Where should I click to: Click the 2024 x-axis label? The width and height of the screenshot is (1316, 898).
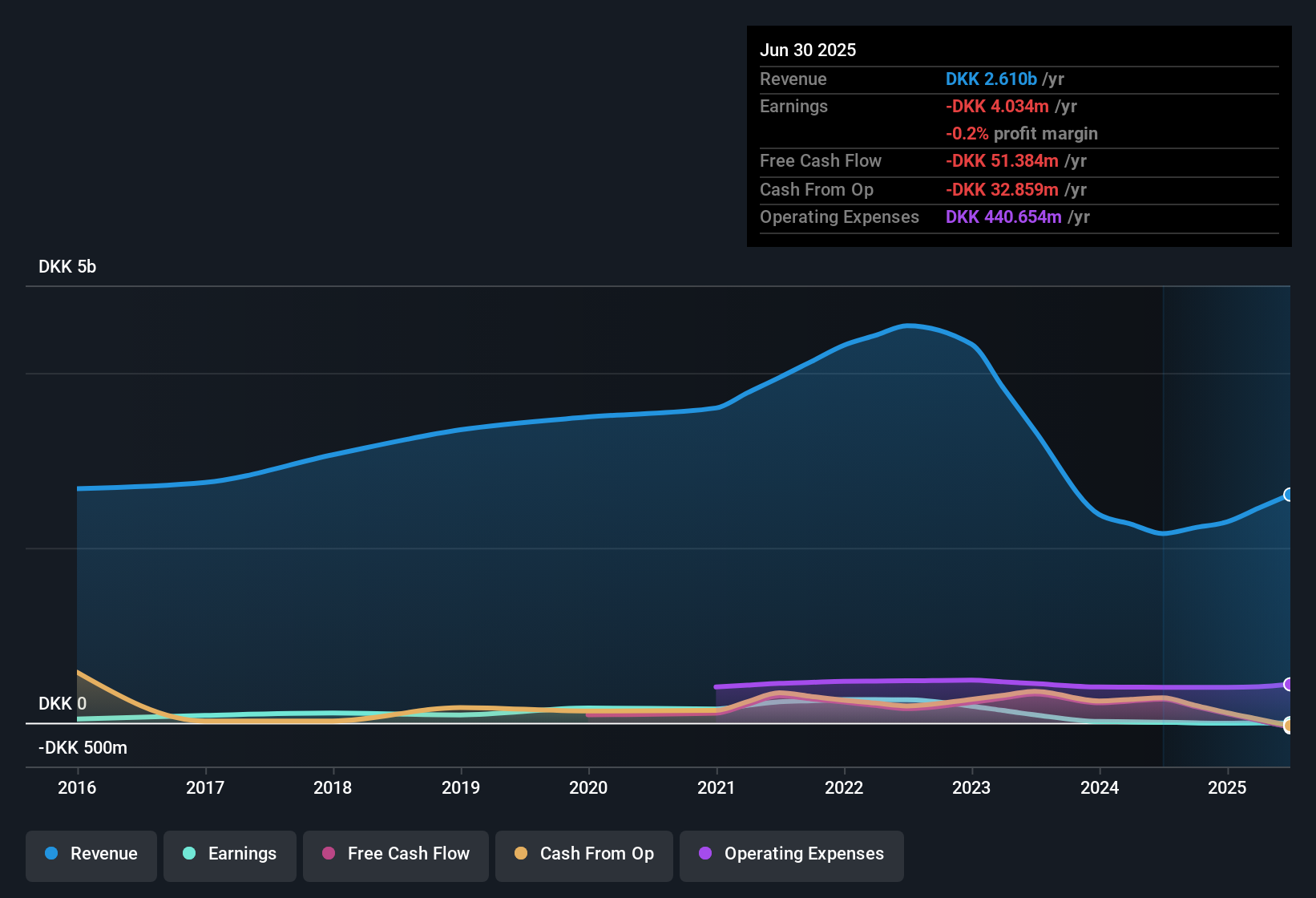(1100, 788)
